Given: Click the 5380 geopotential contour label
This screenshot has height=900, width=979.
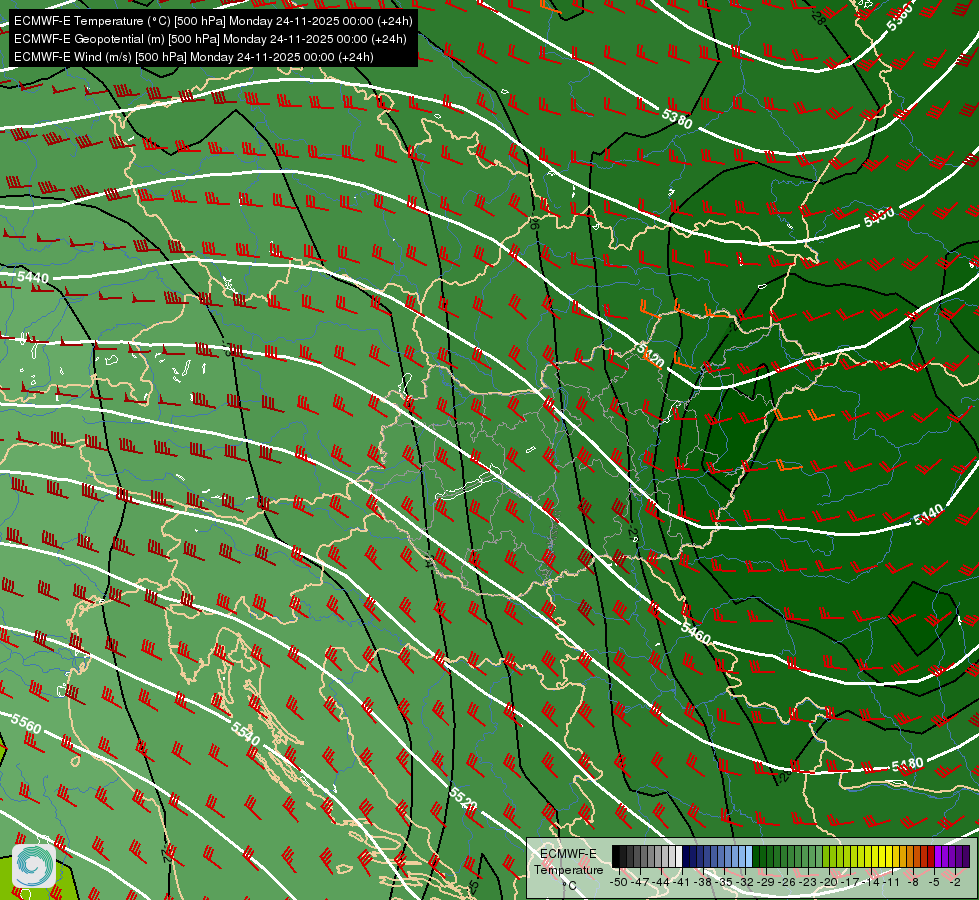Looking at the screenshot, I should pyautogui.click(x=677, y=118).
